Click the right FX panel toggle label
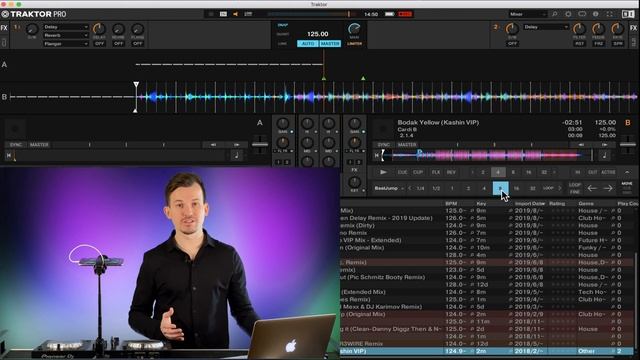 coord(633,28)
